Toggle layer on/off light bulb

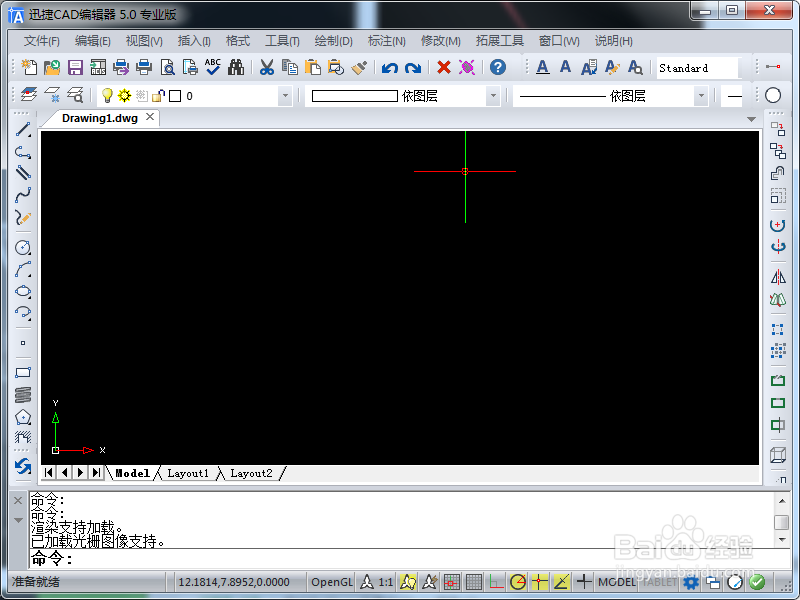click(x=107, y=95)
